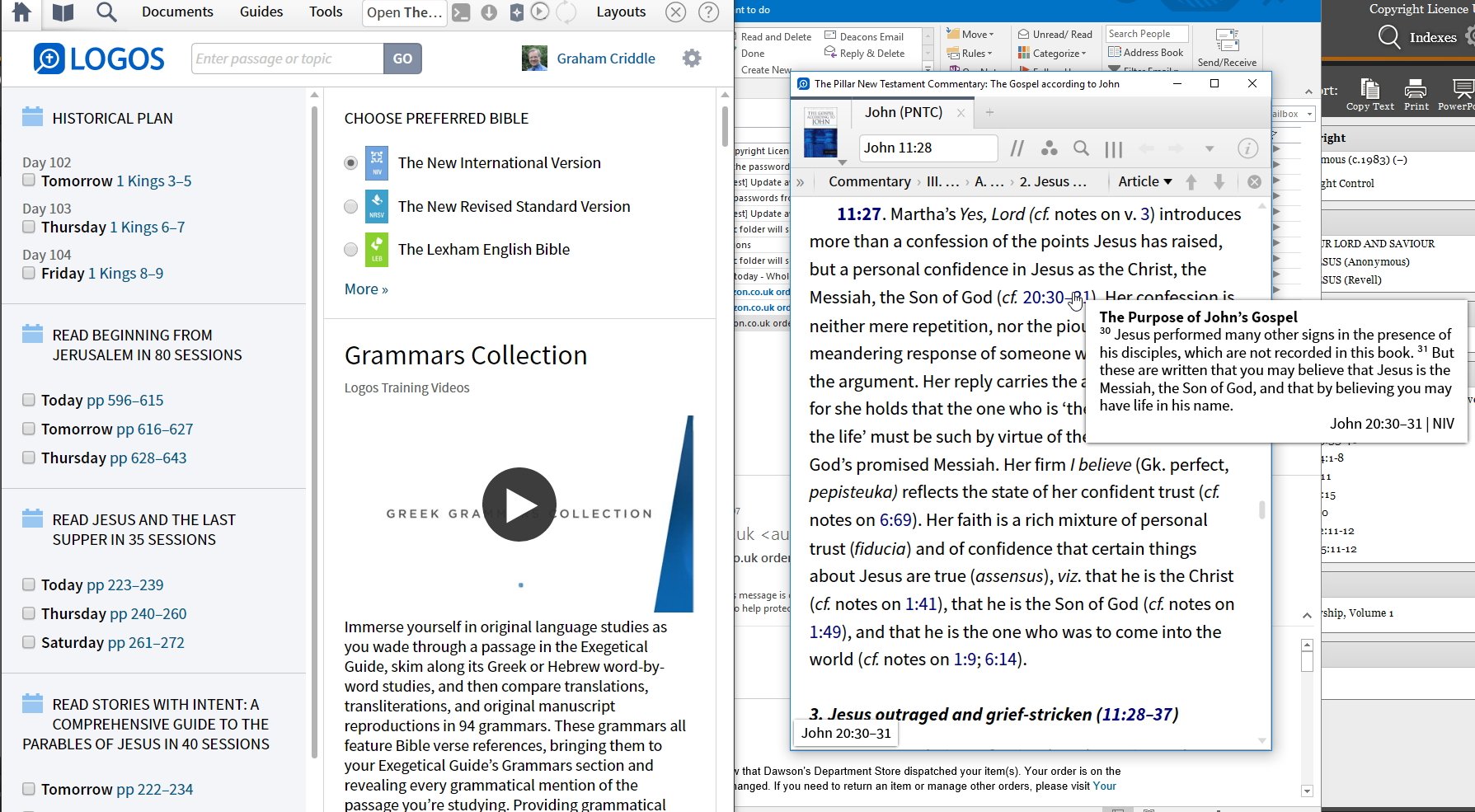
Task: Open the 11:28–37 reference link
Action: pos(1137,715)
